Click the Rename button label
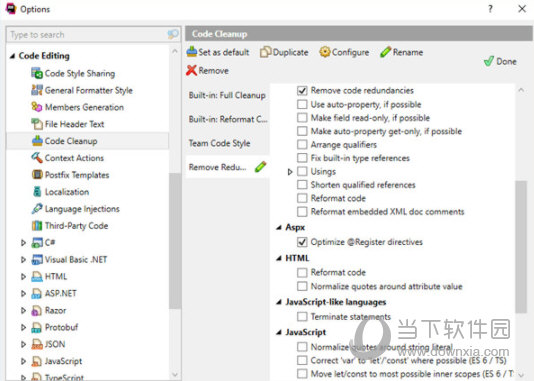 point(408,52)
